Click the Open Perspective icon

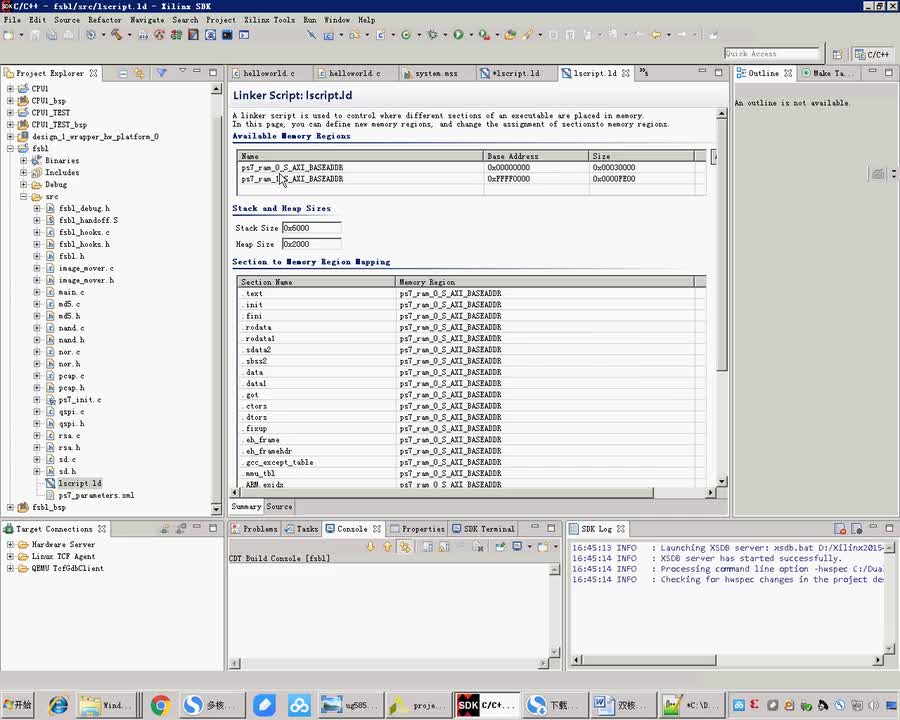coord(837,54)
